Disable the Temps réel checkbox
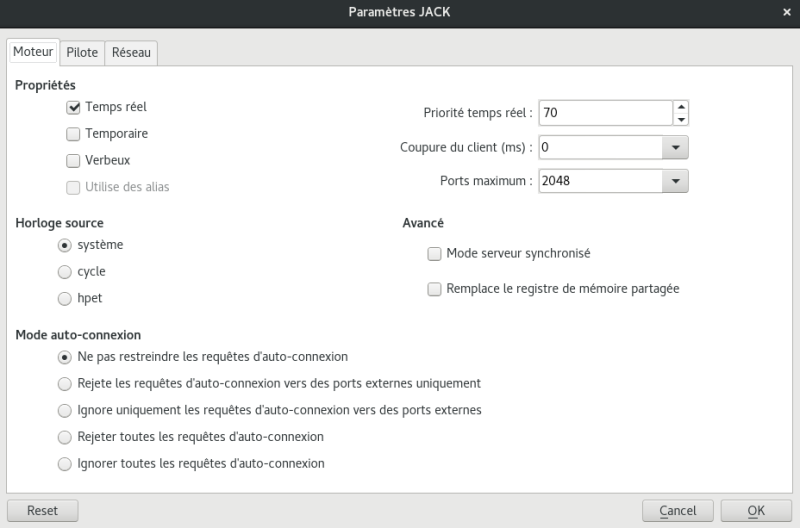This screenshot has height=528, width=800. tap(73, 107)
